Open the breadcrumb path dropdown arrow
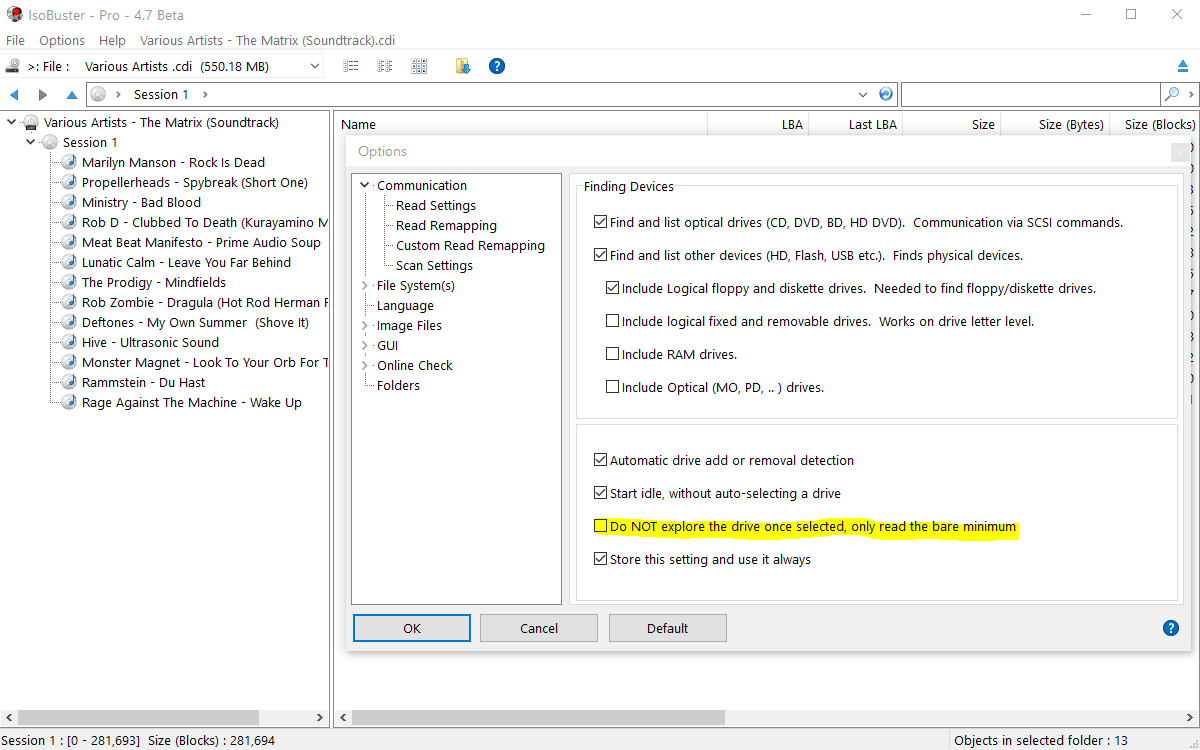 [x=864, y=94]
